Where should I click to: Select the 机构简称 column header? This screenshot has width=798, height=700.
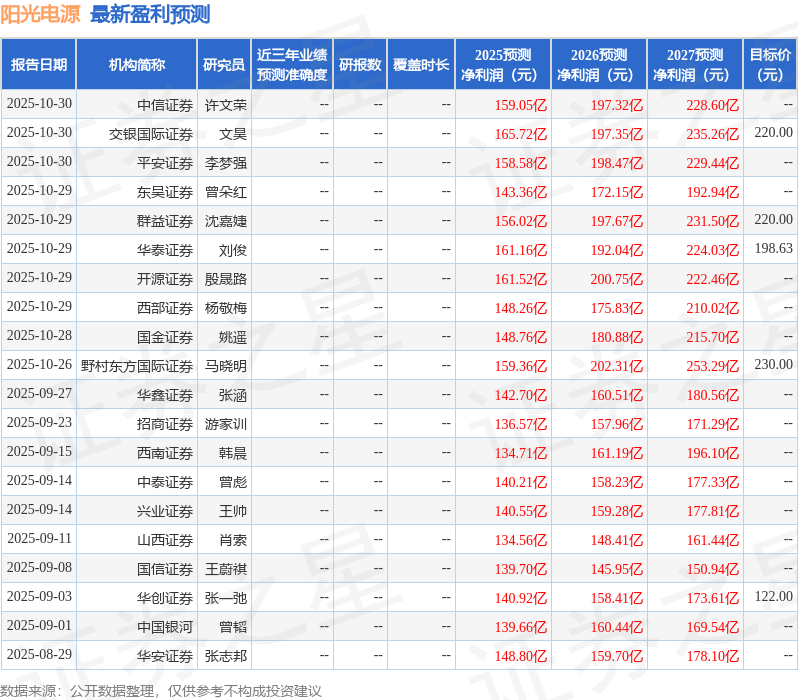point(136,65)
